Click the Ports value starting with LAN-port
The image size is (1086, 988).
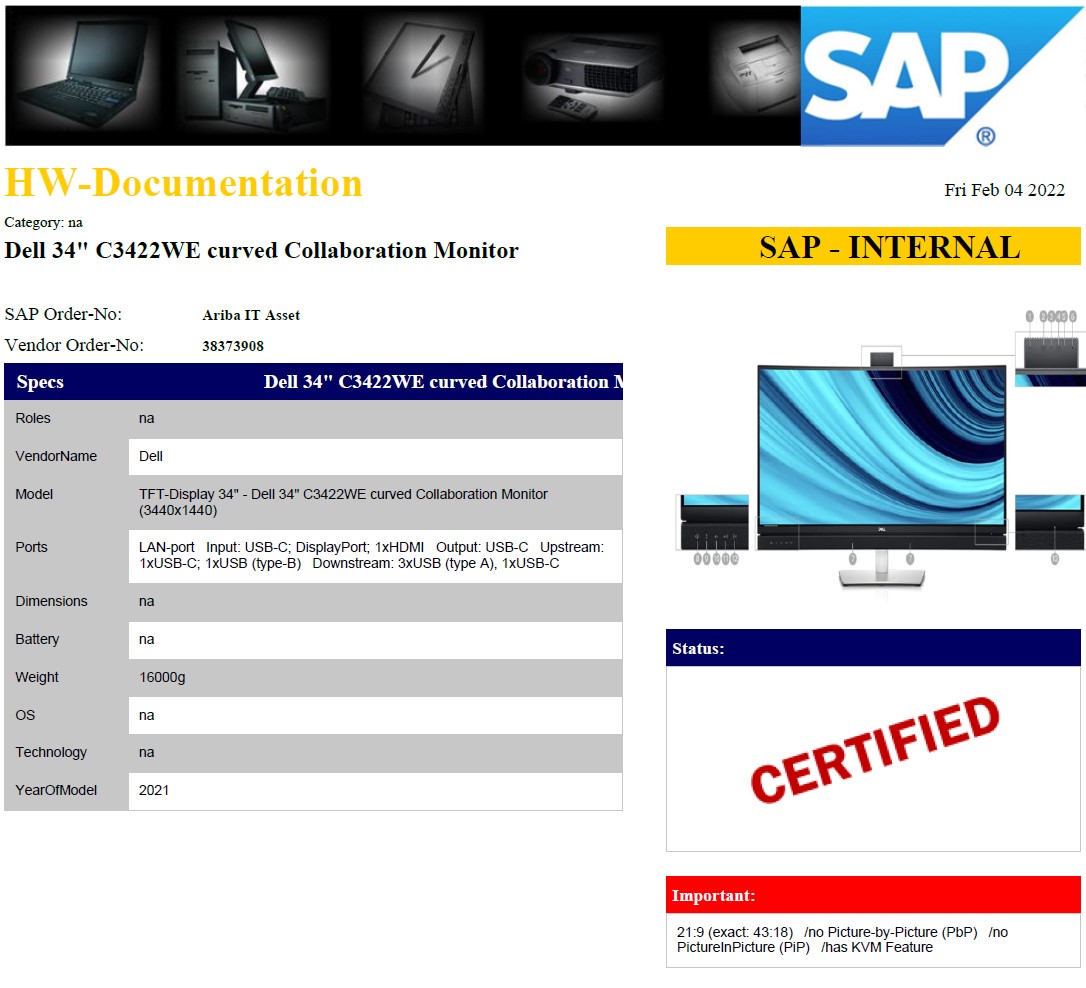tap(371, 555)
